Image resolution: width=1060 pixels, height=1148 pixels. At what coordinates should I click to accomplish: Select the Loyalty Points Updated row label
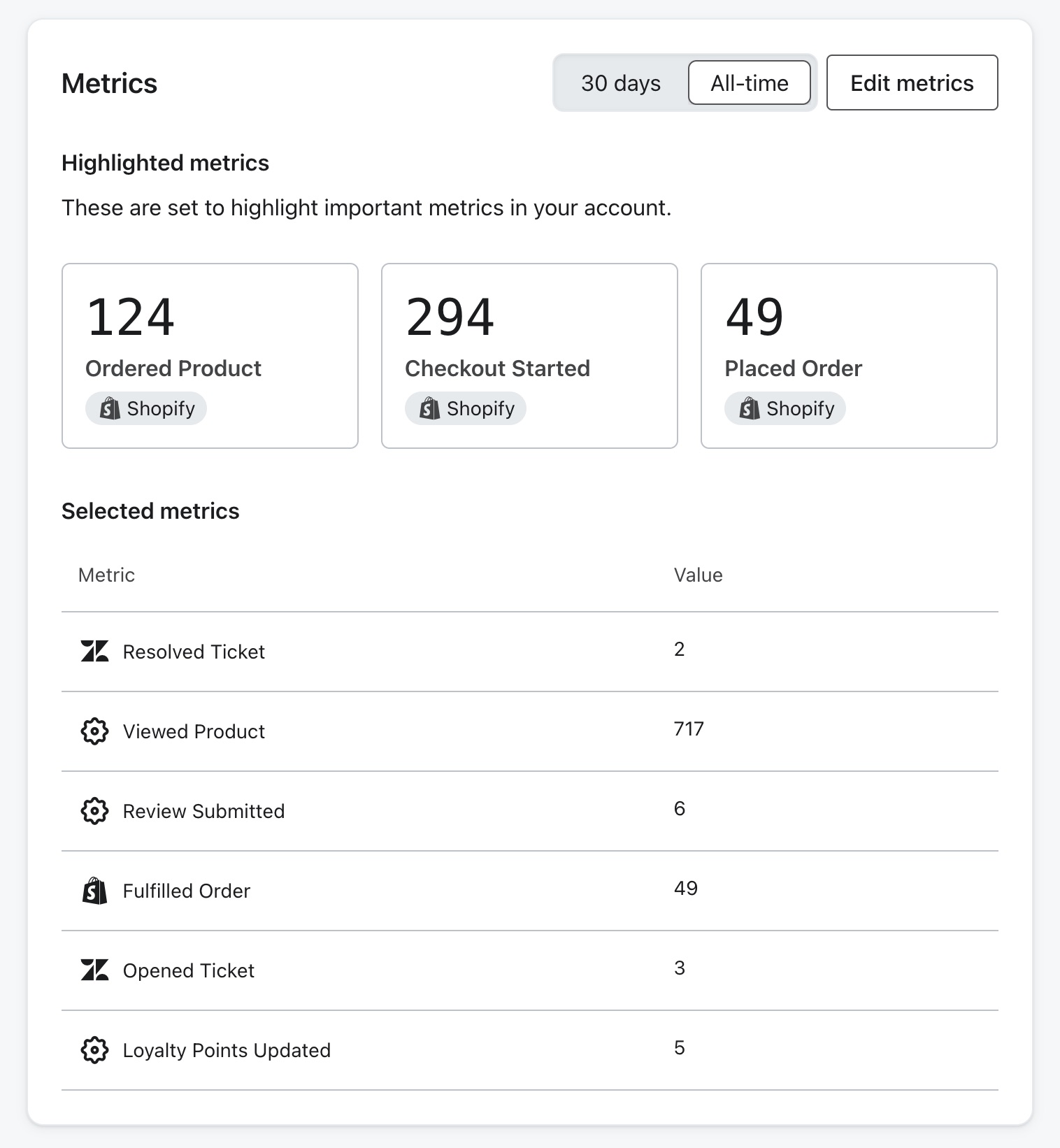click(227, 1050)
